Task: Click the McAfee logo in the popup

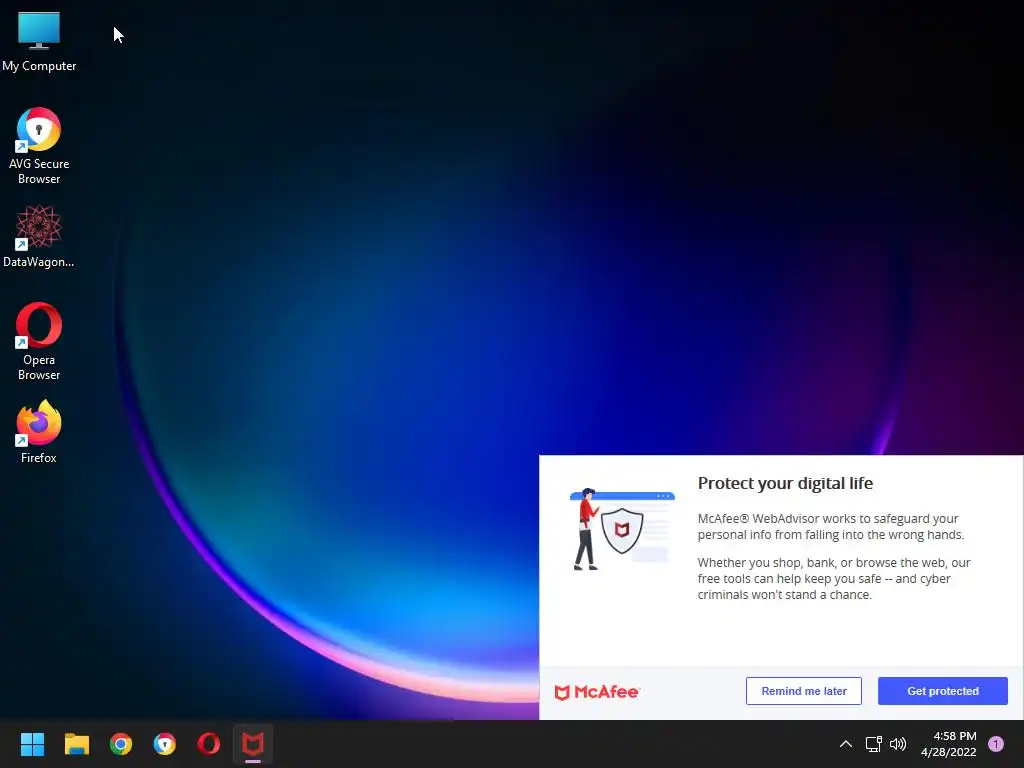Action: pyautogui.click(x=596, y=692)
